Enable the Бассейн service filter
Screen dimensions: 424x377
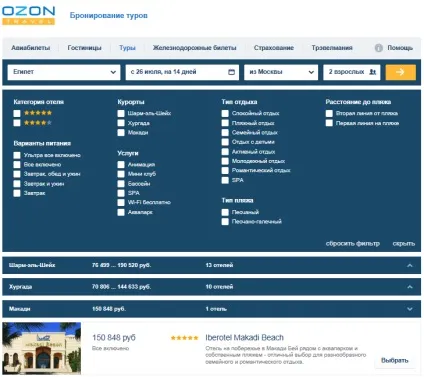tap(121, 184)
